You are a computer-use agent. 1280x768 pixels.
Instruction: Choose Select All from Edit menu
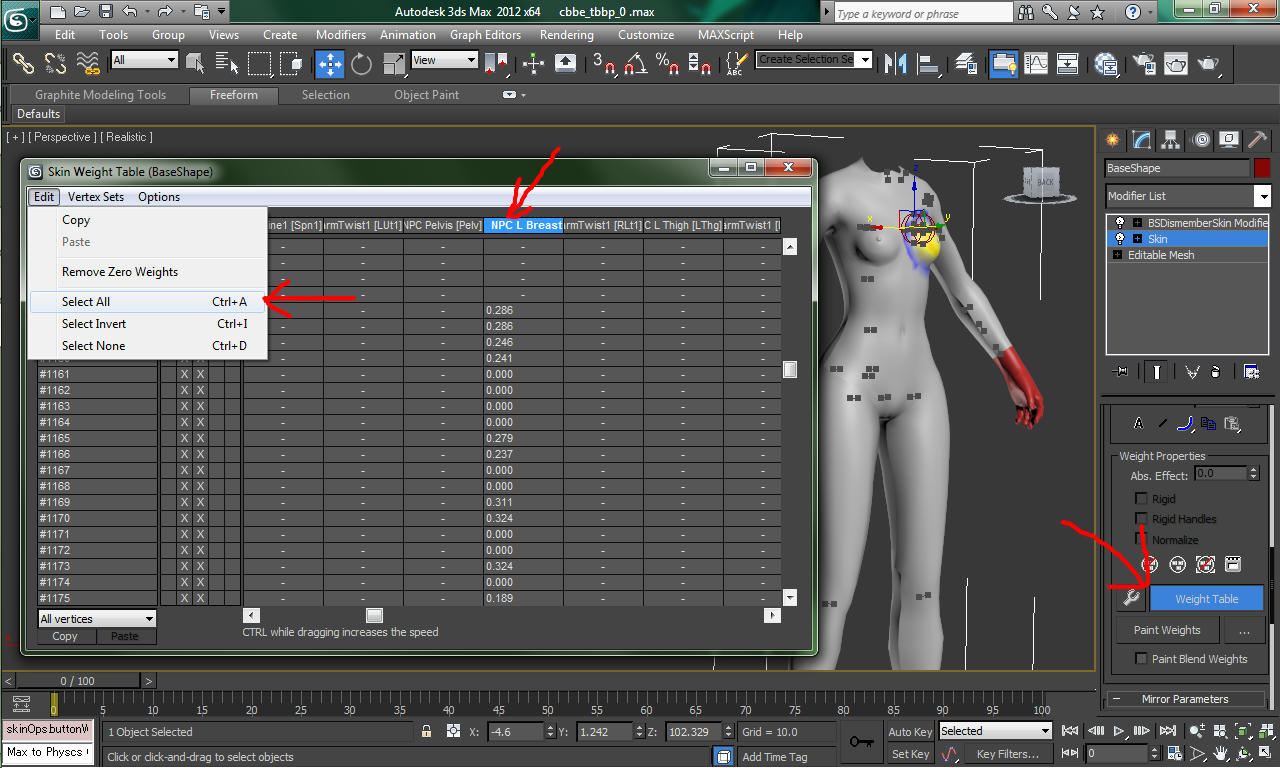[x=148, y=301]
